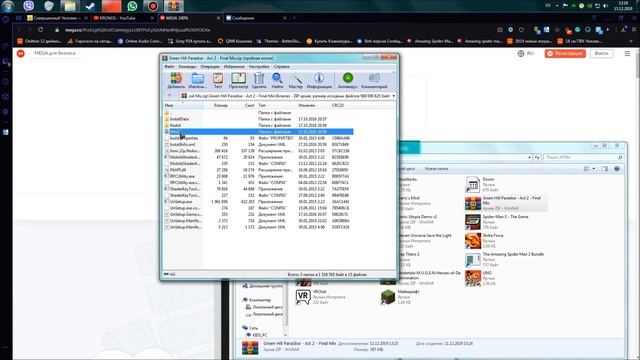Viewport: 640px width, 360px height.
Task: Click the MEGA для бизнеса link
Action: (x=55, y=53)
